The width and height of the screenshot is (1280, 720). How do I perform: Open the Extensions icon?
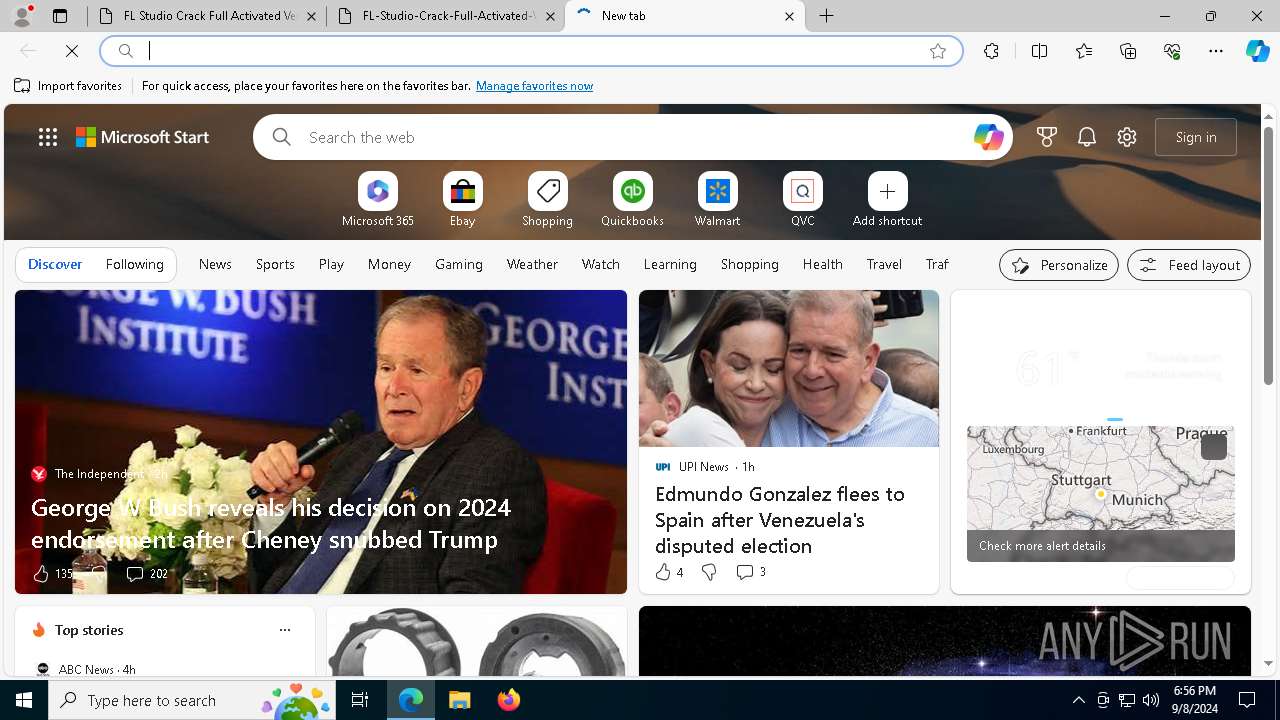click(x=991, y=51)
